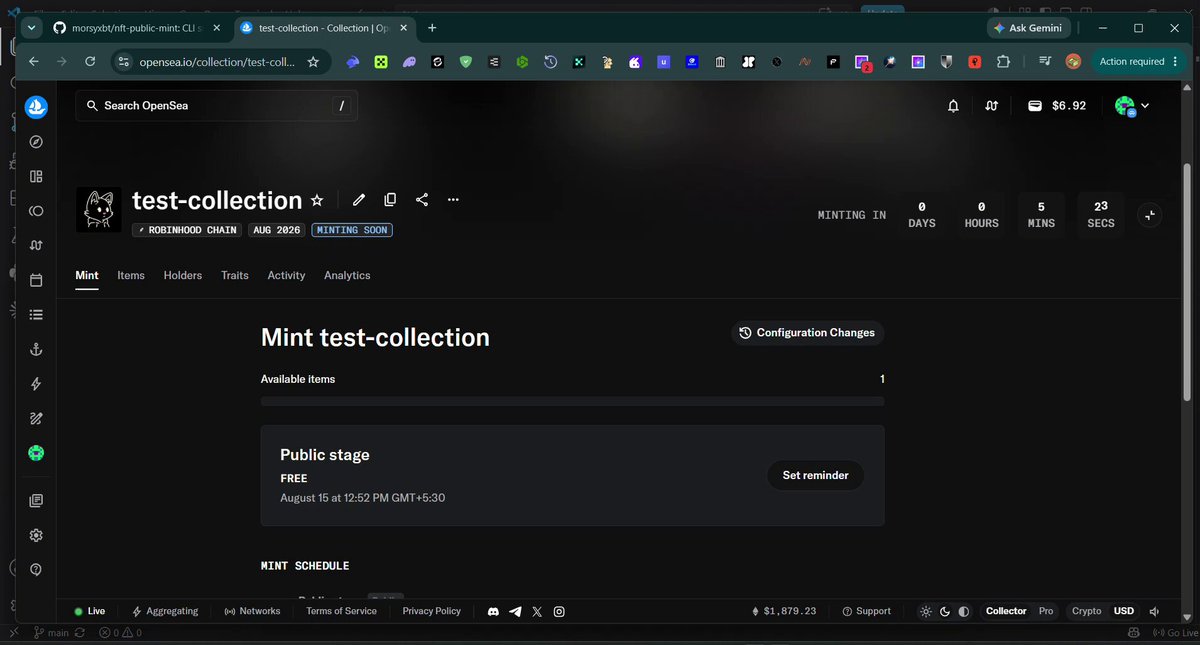
Task: Open OpenSea's Telegram link in footer
Action: click(x=515, y=611)
